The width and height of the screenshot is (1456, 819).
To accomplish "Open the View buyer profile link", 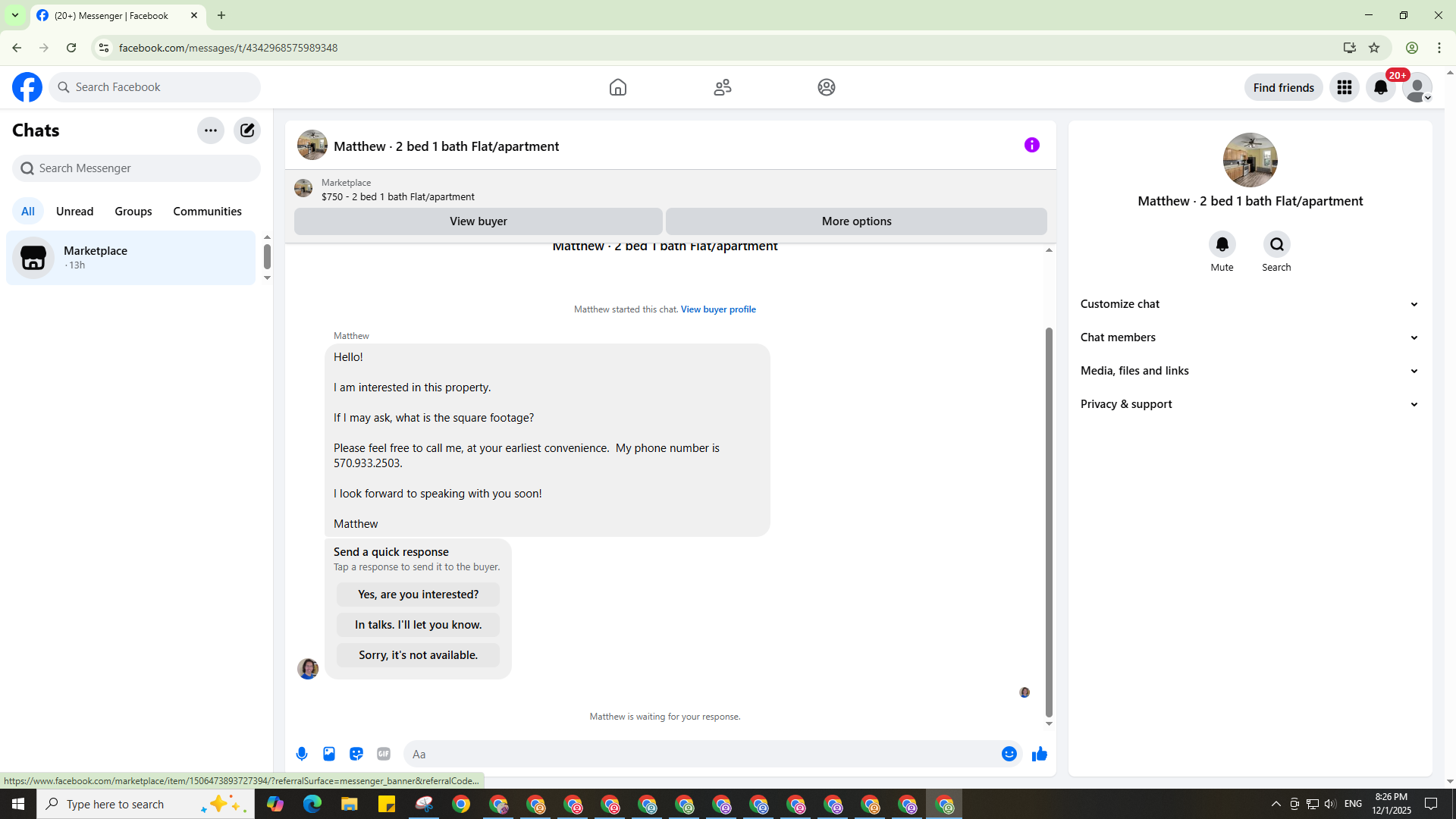I will pyautogui.click(x=718, y=309).
